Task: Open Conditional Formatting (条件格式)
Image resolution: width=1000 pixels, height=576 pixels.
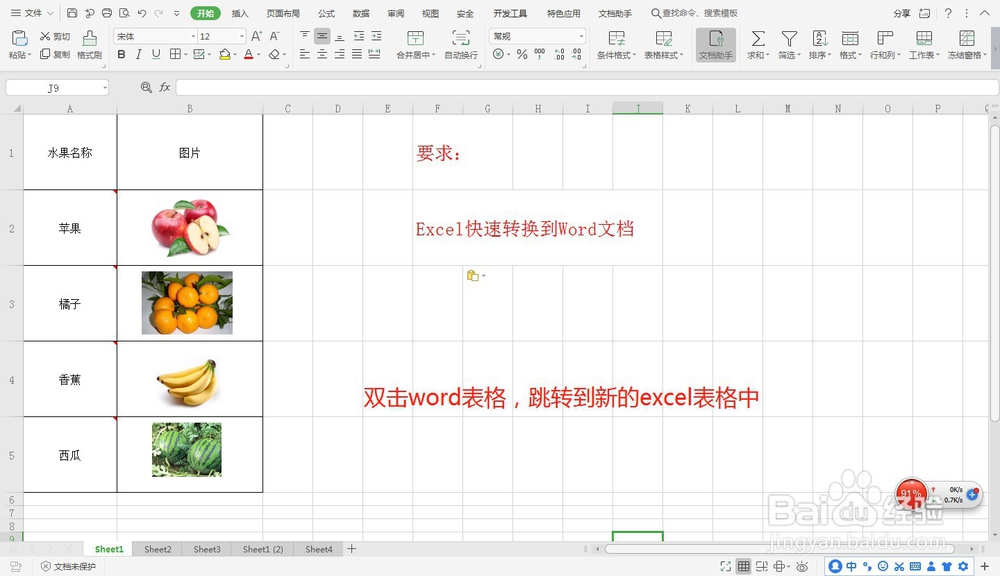Action: [x=616, y=45]
